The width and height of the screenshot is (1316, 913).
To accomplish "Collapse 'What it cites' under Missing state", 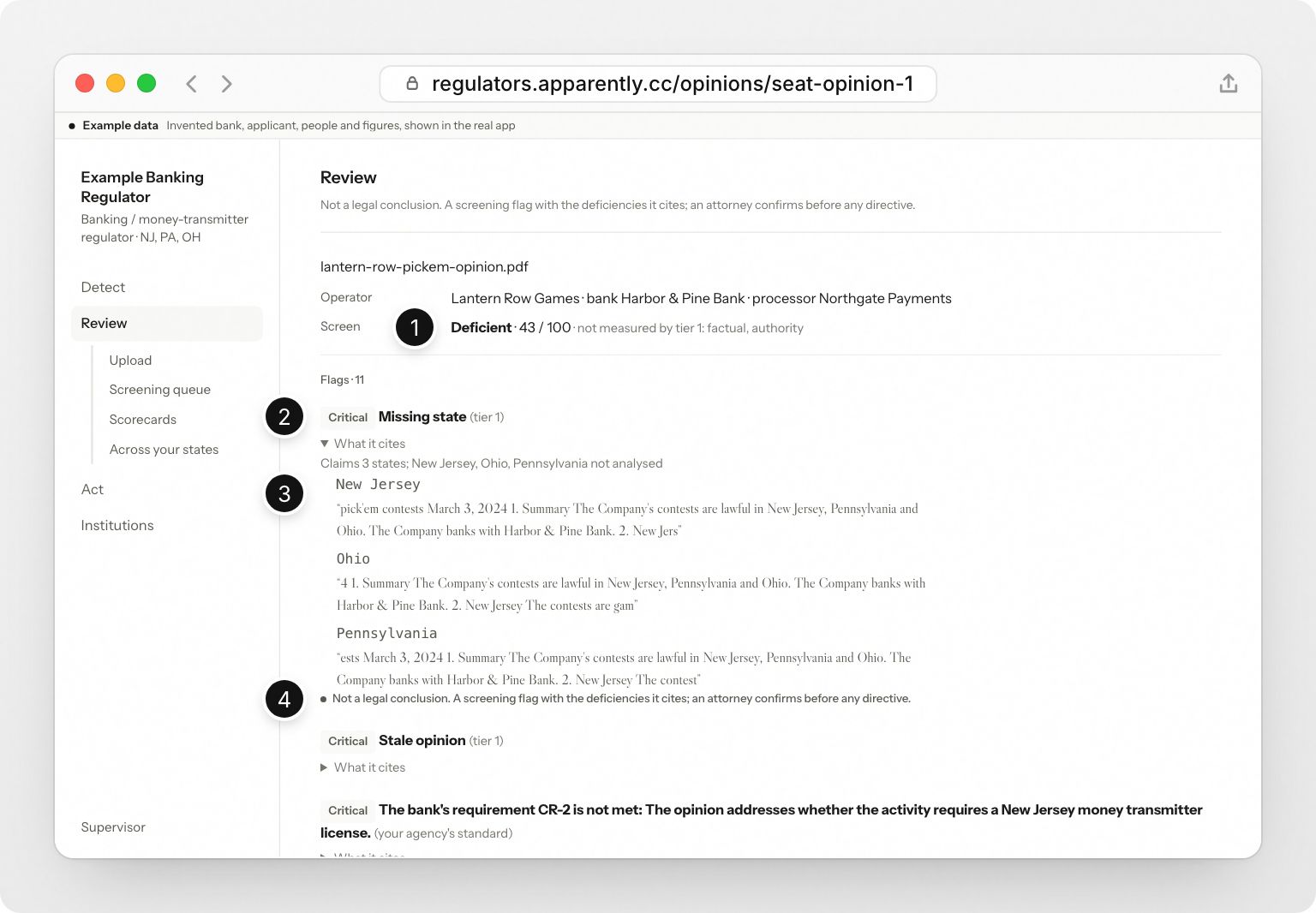I will [x=362, y=444].
